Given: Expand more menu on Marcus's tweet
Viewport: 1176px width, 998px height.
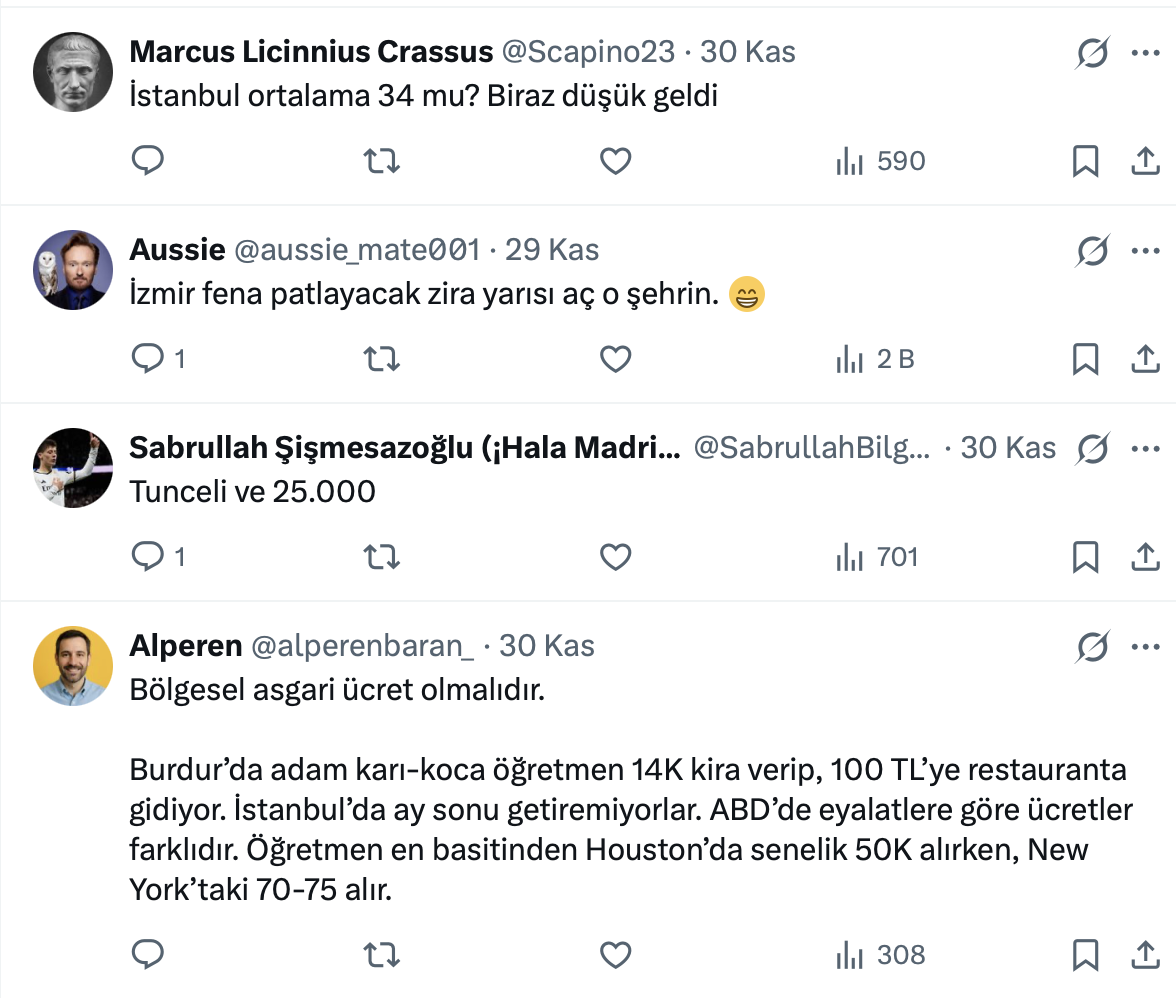Looking at the screenshot, I should [1145, 52].
